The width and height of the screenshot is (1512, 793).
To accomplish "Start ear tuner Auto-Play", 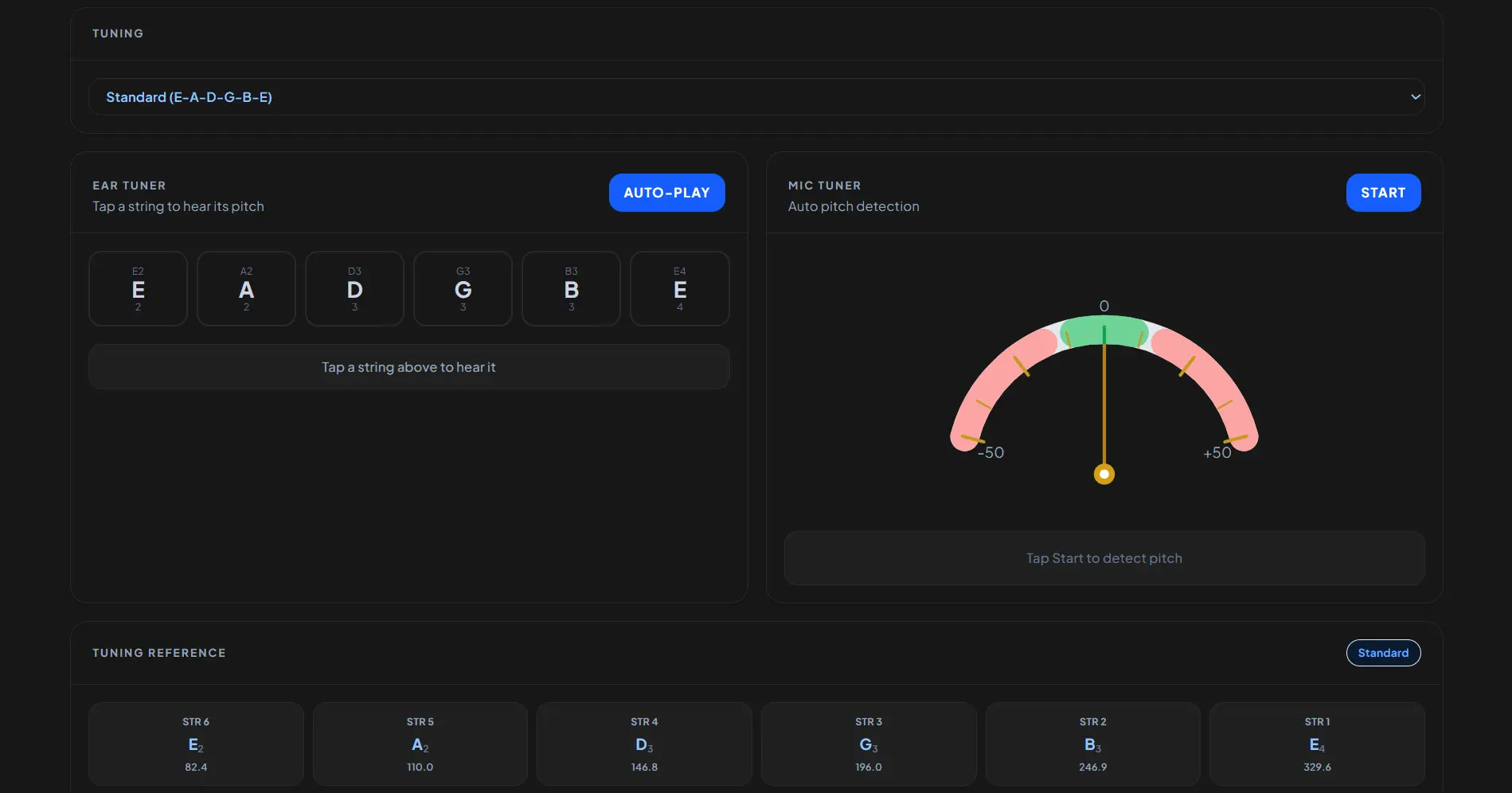I will (x=666, y=193).
